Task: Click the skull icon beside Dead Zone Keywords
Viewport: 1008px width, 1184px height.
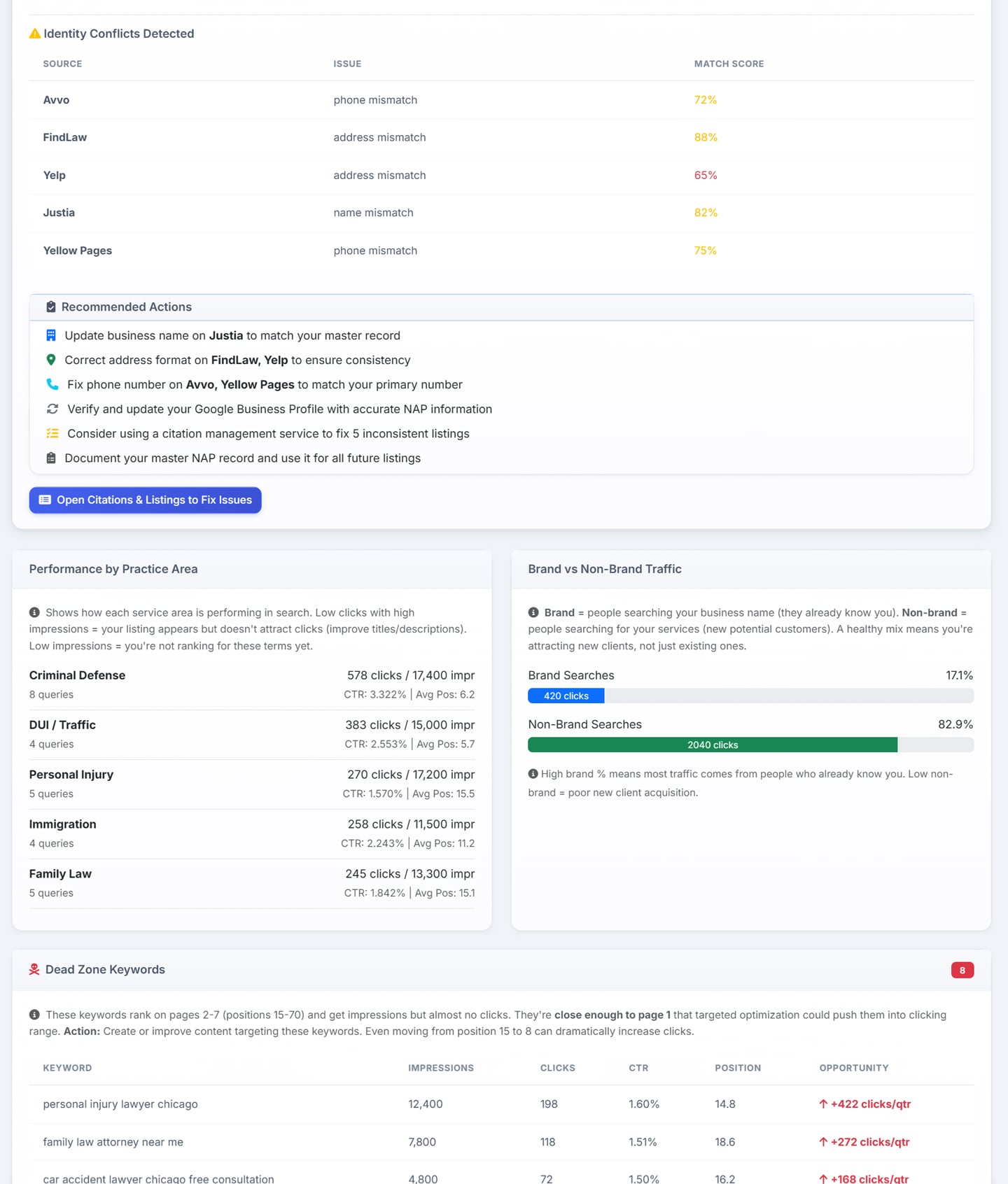Action: pyautogui.click(x=34, y=970)
